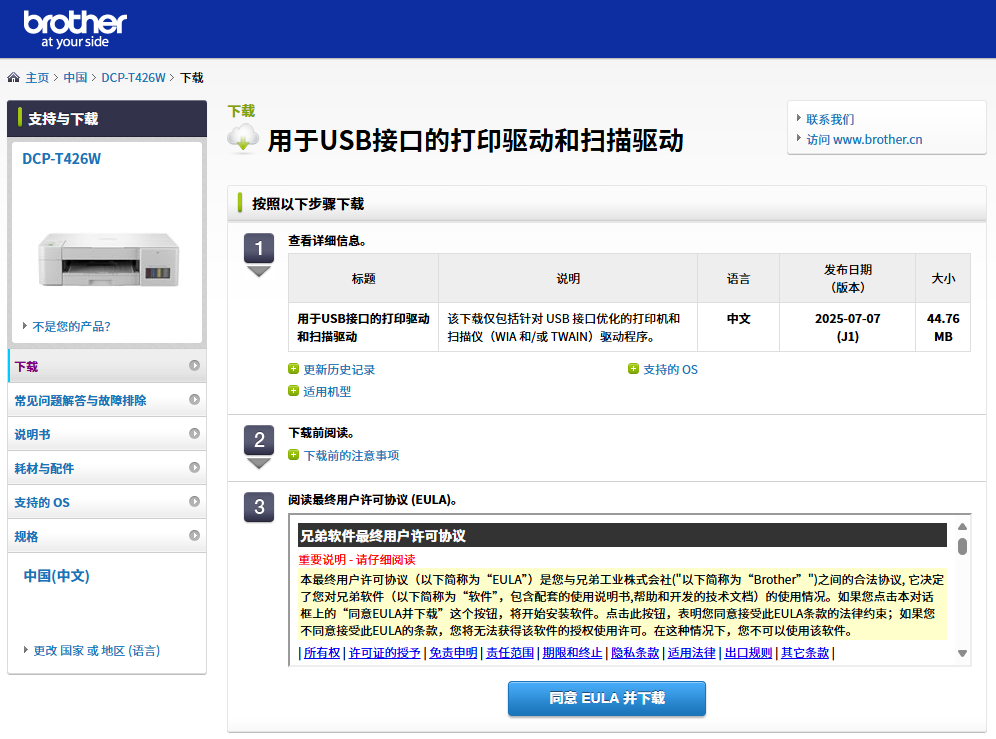The width and height of the screenshot is (996, 739).
Task: Jump to 隐私条款 section of EULA
Action: 635,653
